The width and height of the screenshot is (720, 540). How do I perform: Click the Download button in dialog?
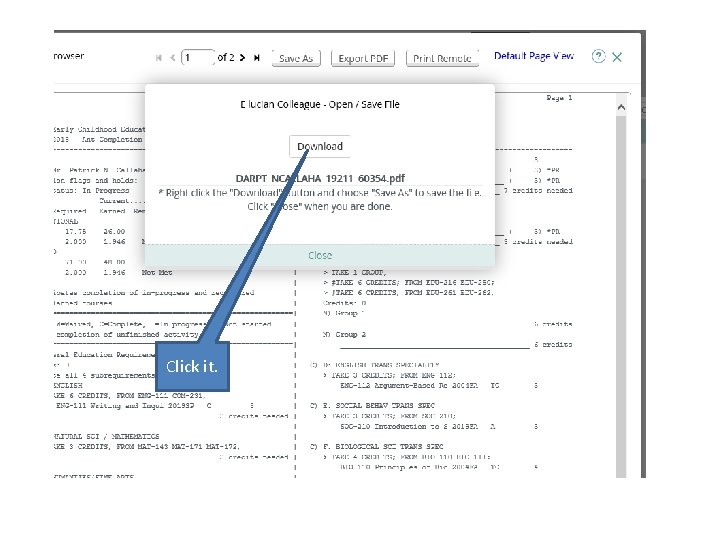click(320, 146)
